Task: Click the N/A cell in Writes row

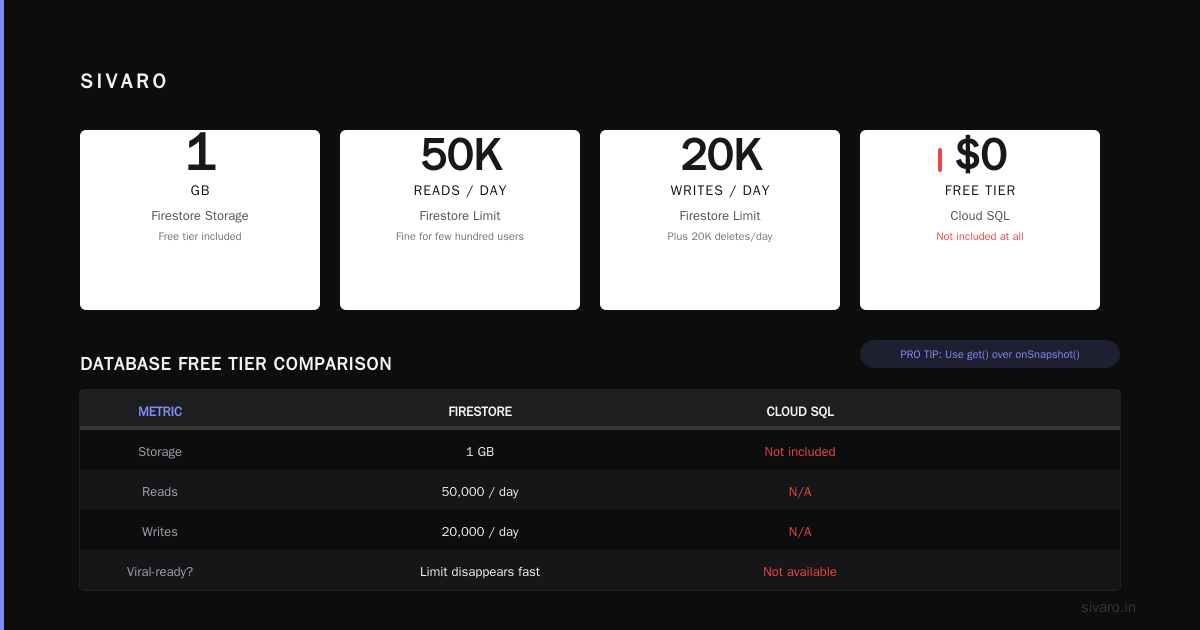Action: [x=800, y=532]
